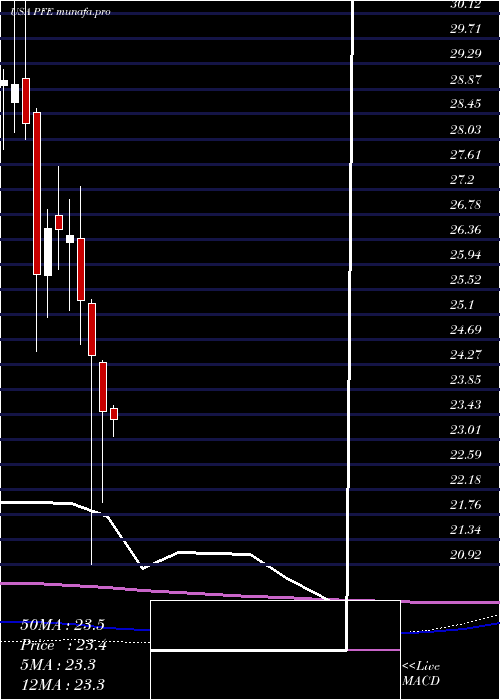Click the <<Live MACD label
The height and width of the screenshot is (700, 500).
(x=421, y=674)
